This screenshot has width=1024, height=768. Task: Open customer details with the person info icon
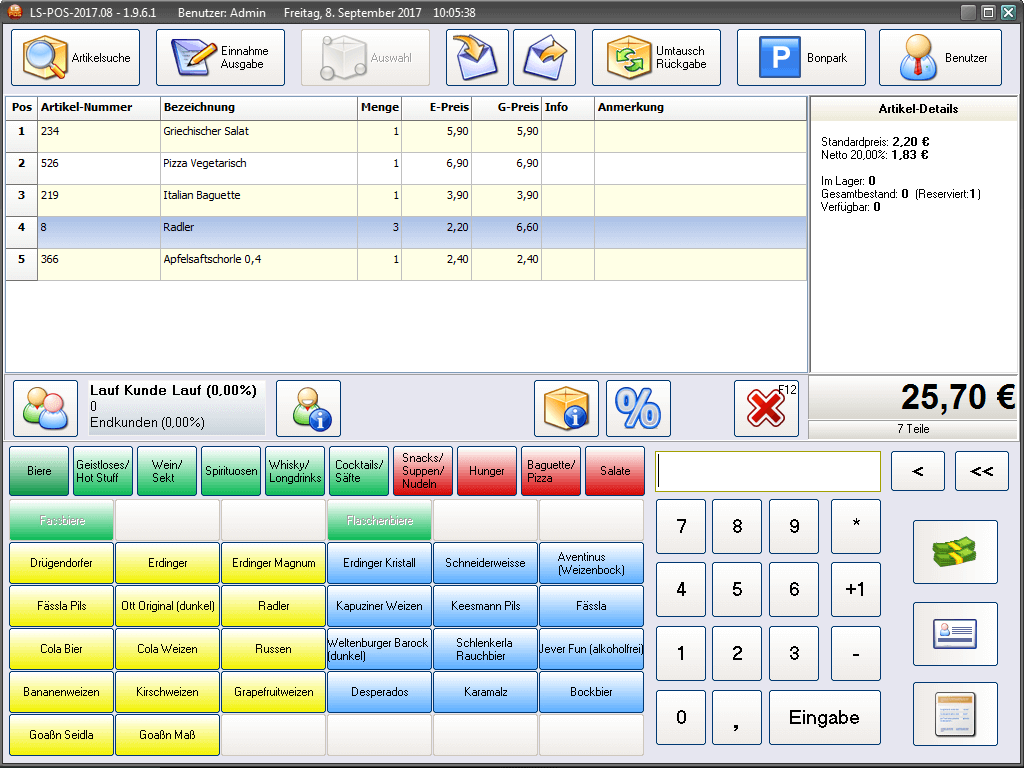(308, 408)
